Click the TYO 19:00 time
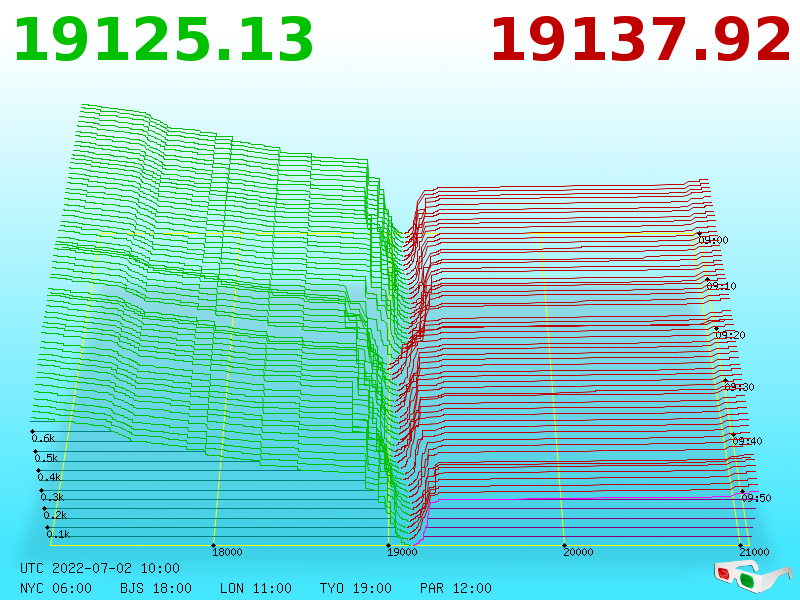The image size is (800, 600). (356, 588)
